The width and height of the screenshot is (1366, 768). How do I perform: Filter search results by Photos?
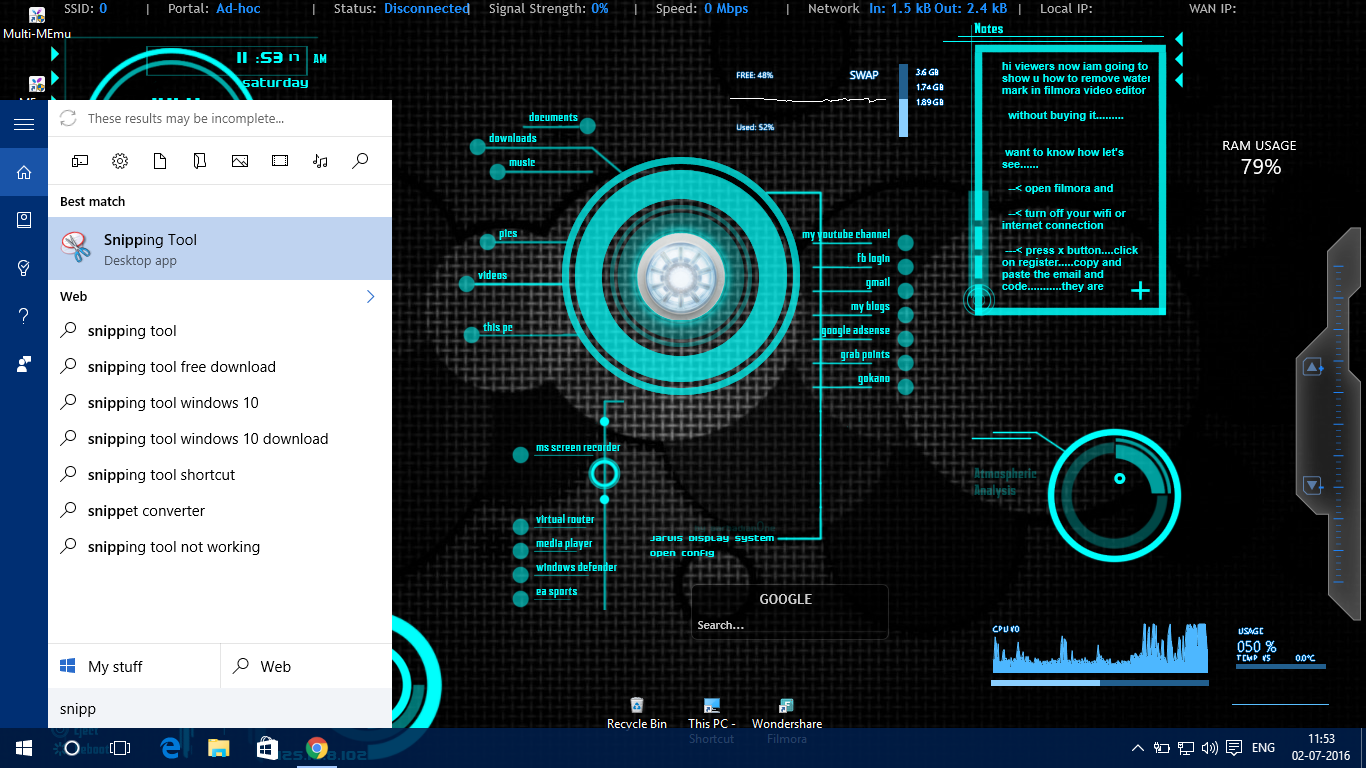click(x=240, y=161)
